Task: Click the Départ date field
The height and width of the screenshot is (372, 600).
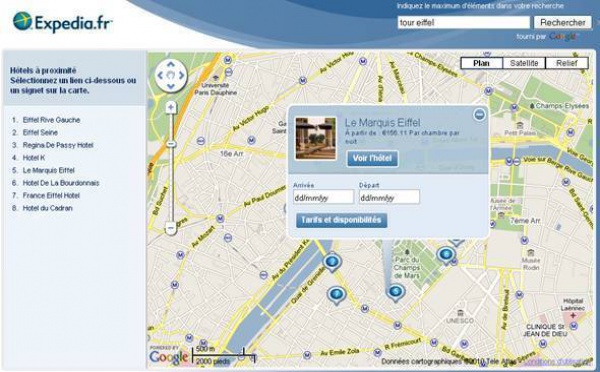Action: point(389,197)
